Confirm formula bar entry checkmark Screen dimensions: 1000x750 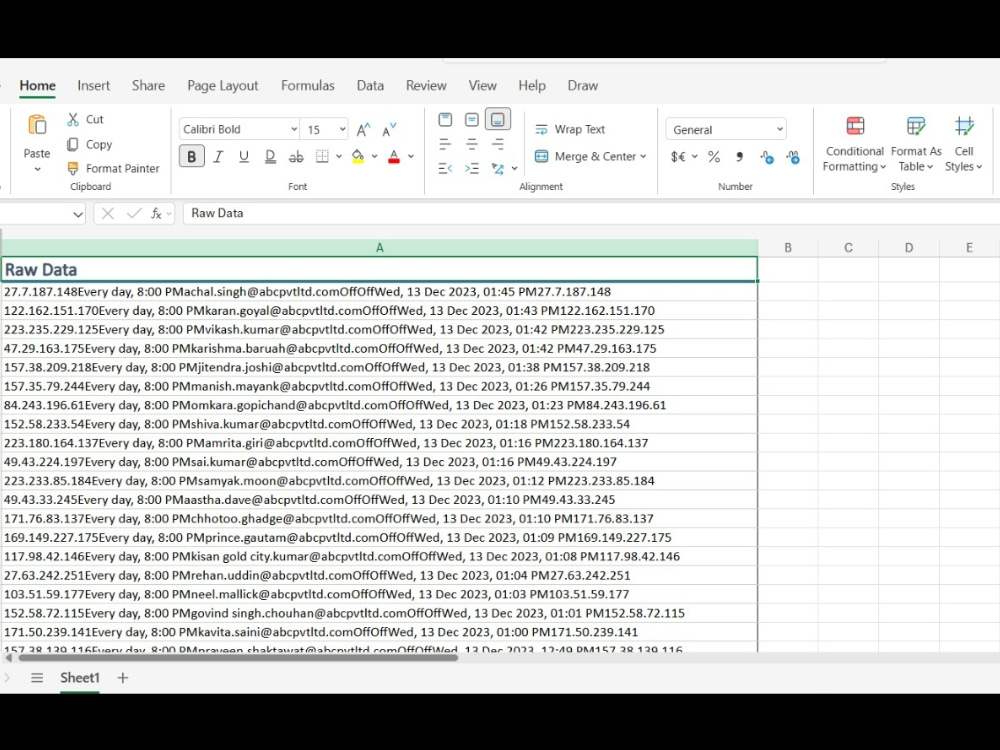[x=134, y=214]
